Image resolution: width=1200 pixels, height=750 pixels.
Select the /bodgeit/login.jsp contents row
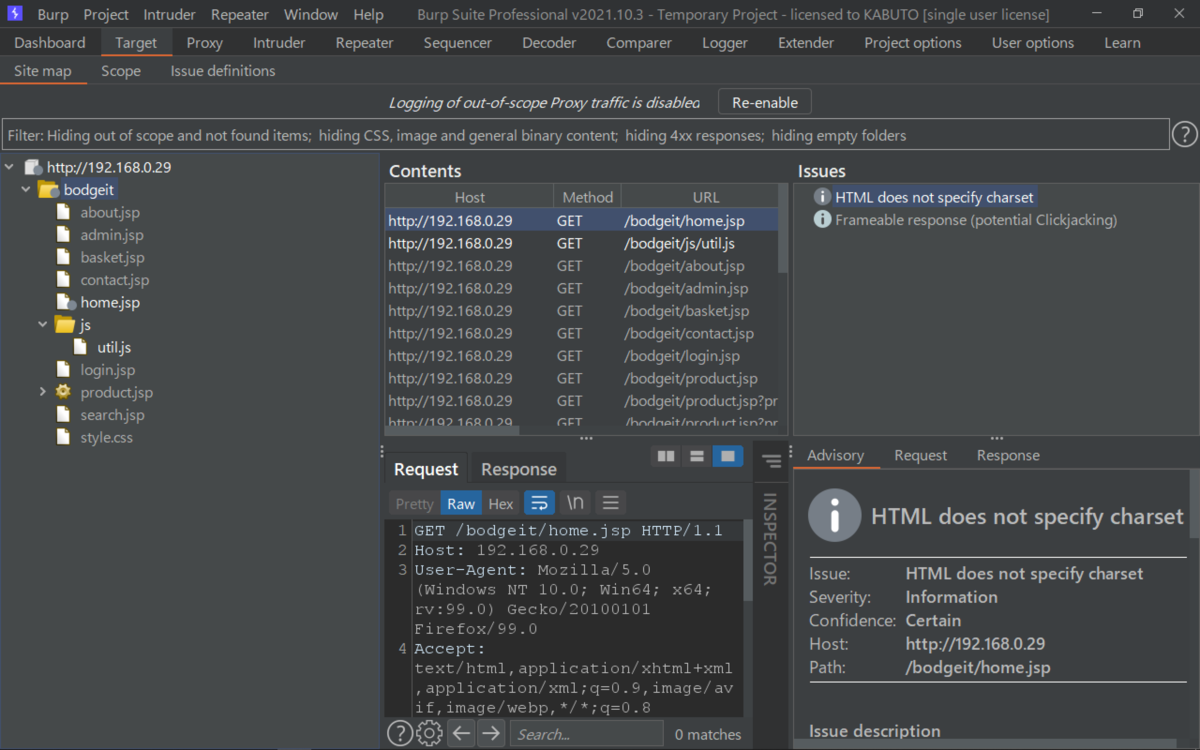[x=582, y=356]
